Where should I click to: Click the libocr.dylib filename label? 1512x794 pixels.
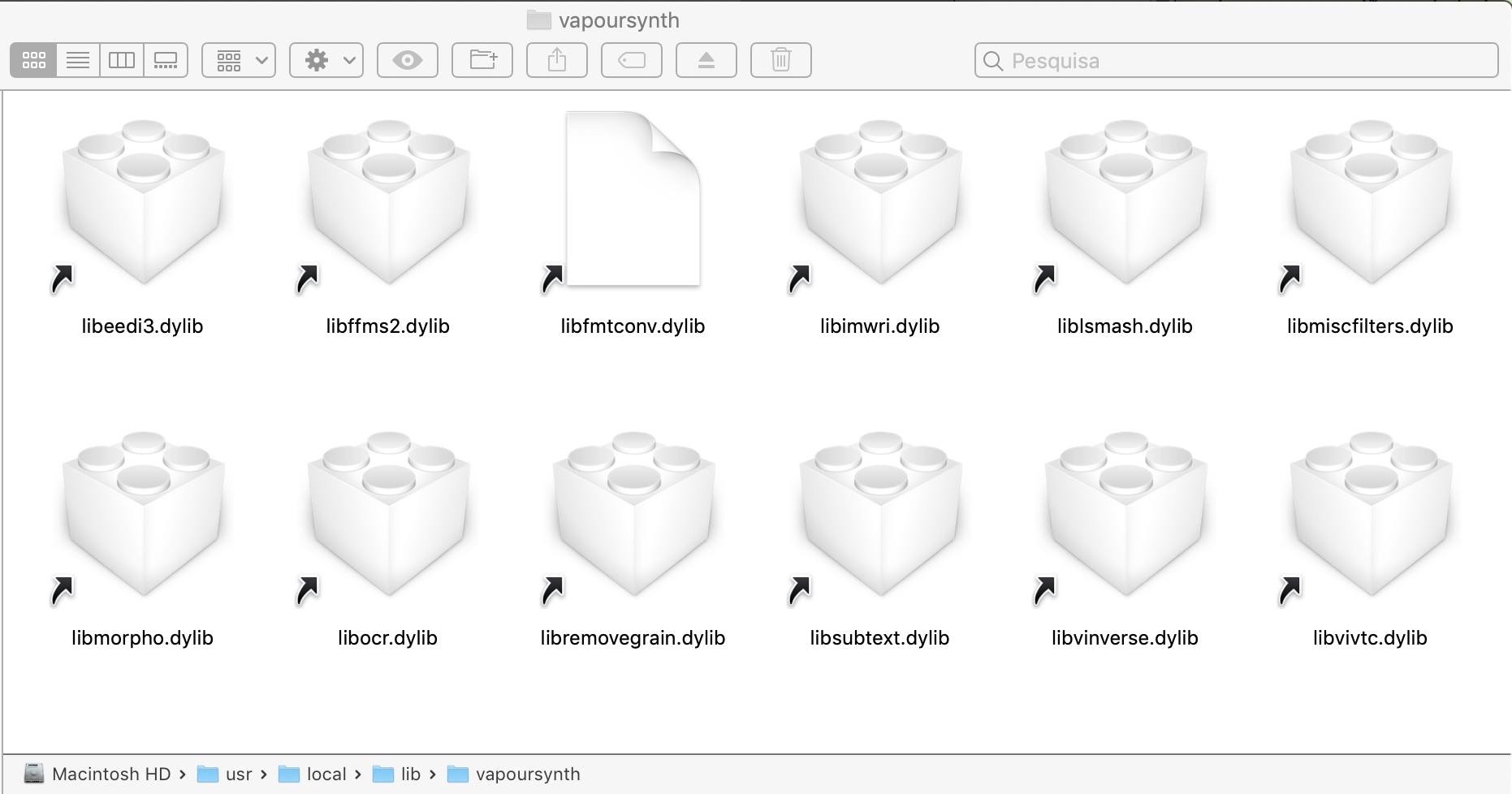click(x=388, y=638)
